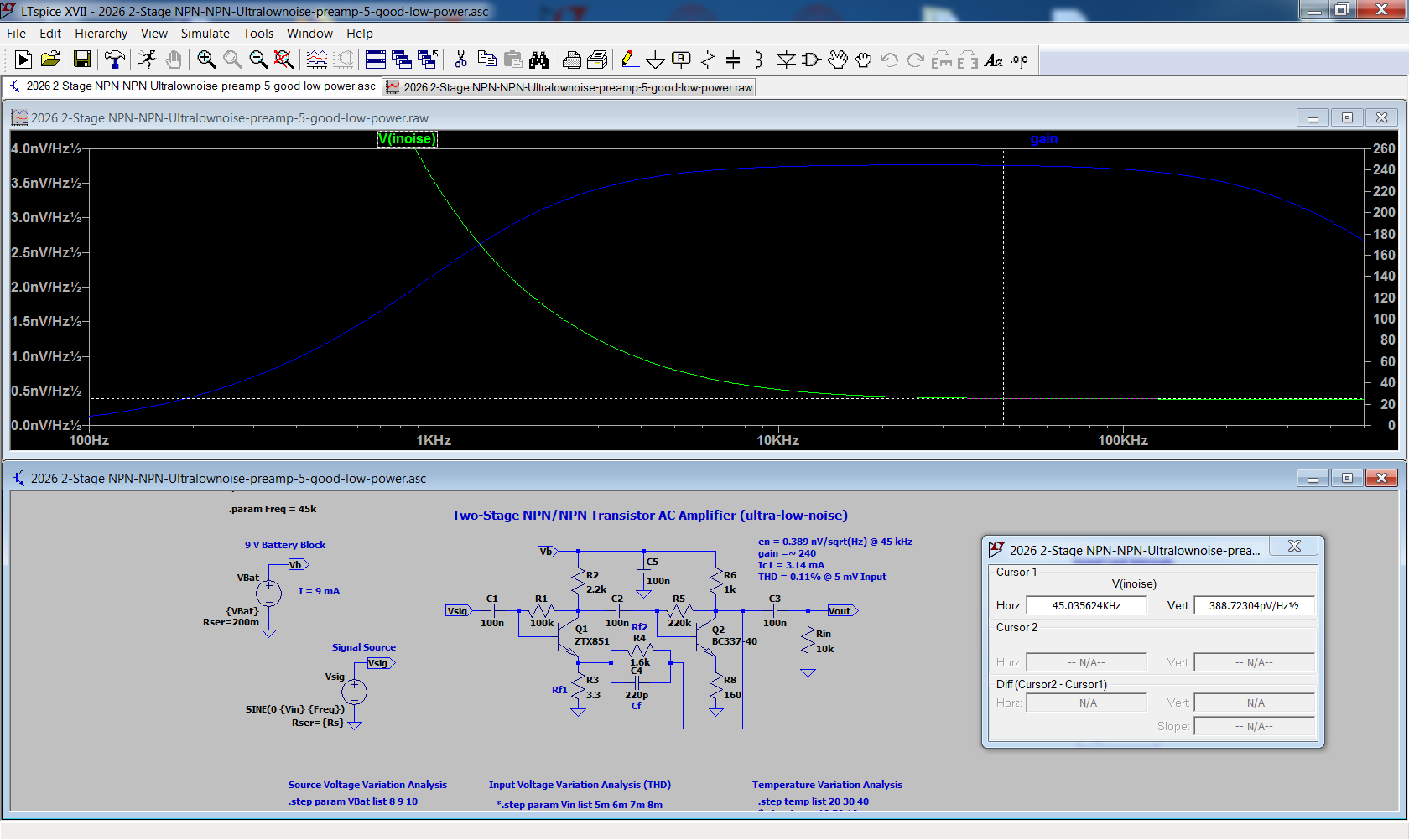Image resolution: width=1409 pixels, height=840 pixels.
Task: Click the Vsig signal source symbol
Action: coord(354,692)
